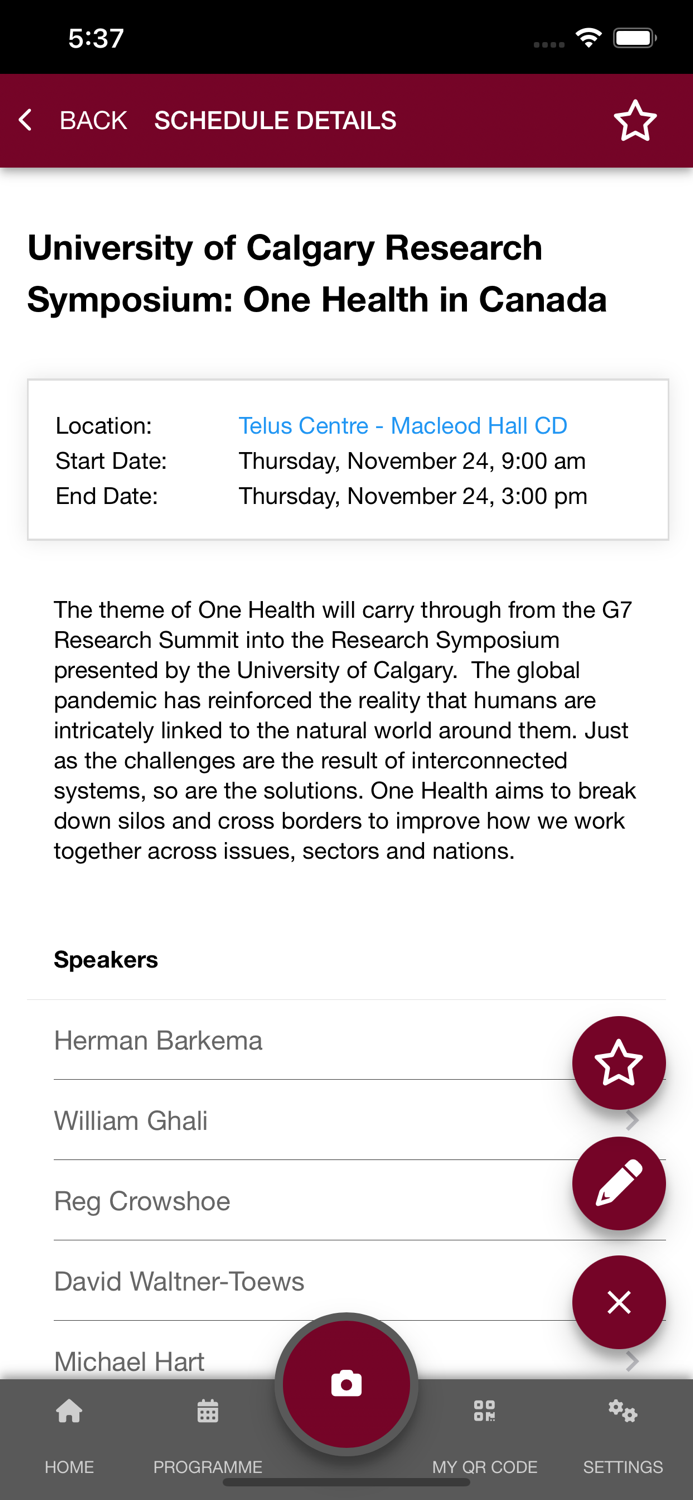Open the Telus Centre - Macleod Hall CD link
Screen dimensions: 693x1500
(403, 426)
